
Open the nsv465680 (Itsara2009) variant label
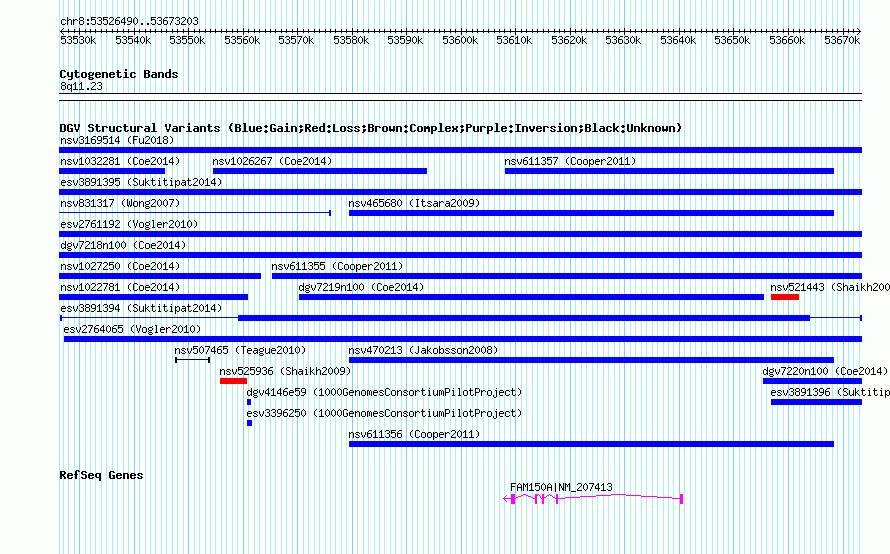coord(414,203)
